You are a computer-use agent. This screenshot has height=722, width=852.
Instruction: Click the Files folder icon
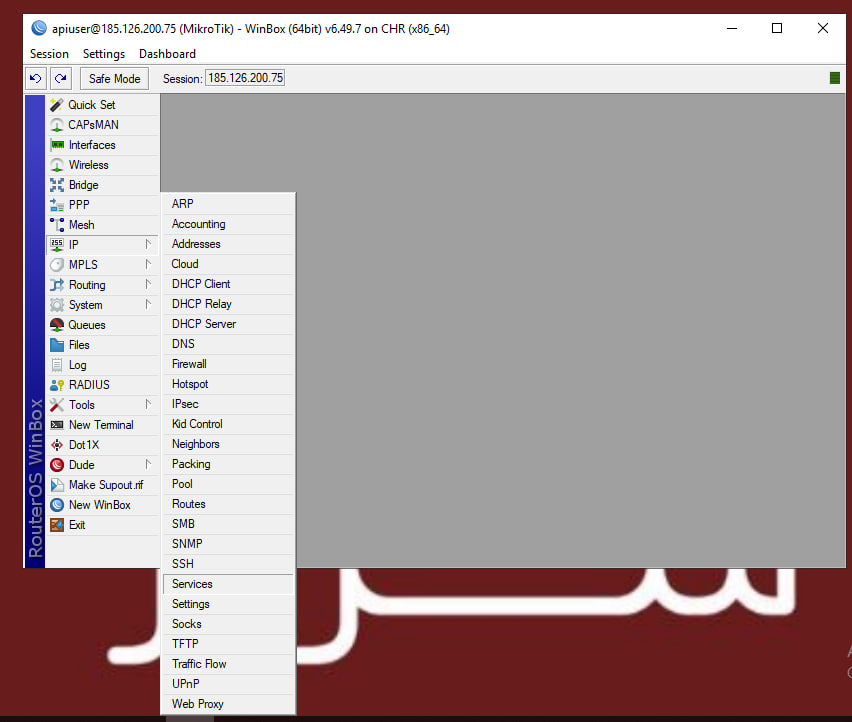click(57, 345)
